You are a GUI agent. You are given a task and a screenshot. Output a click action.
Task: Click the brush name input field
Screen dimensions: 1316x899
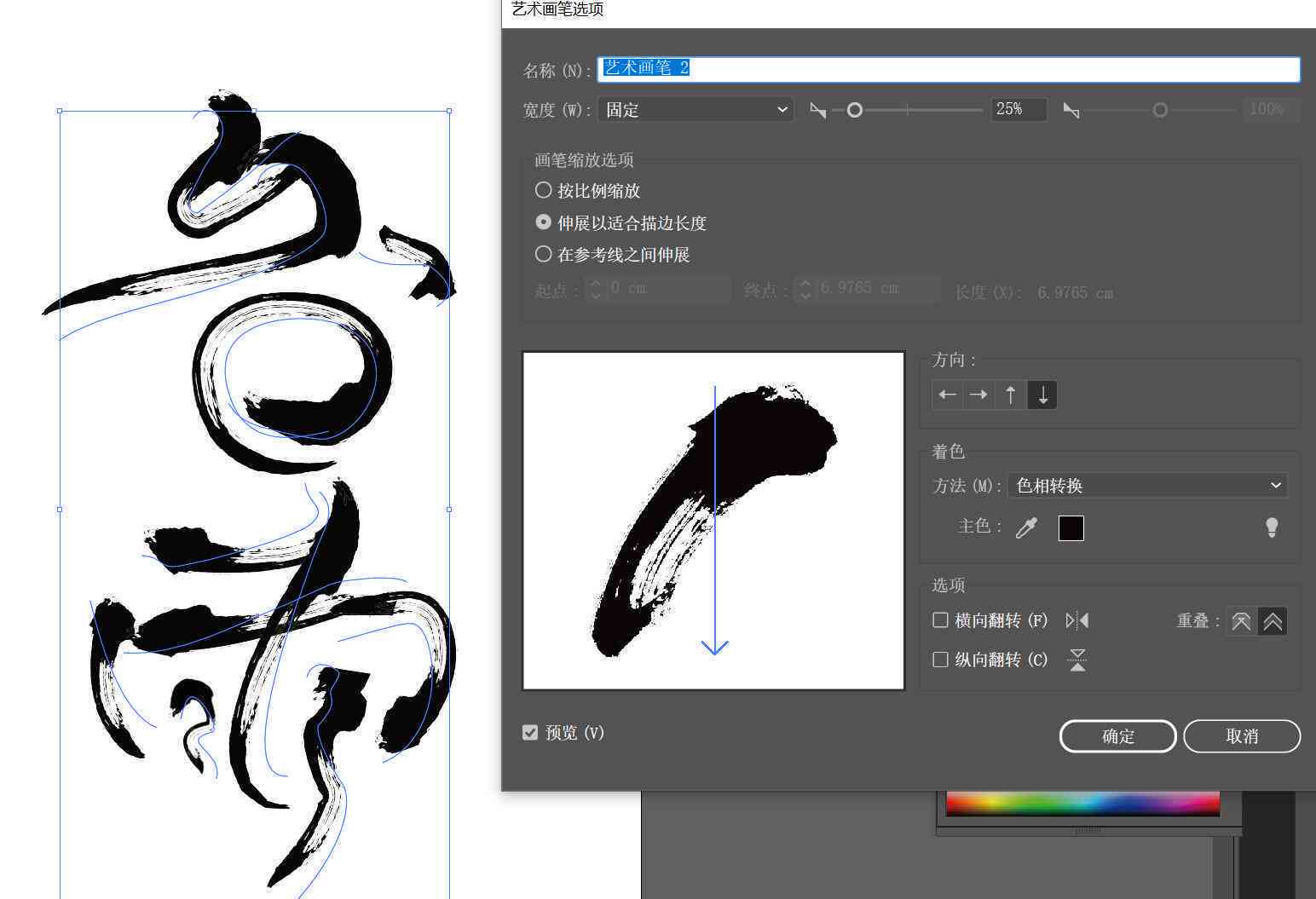tap(949, 69)
